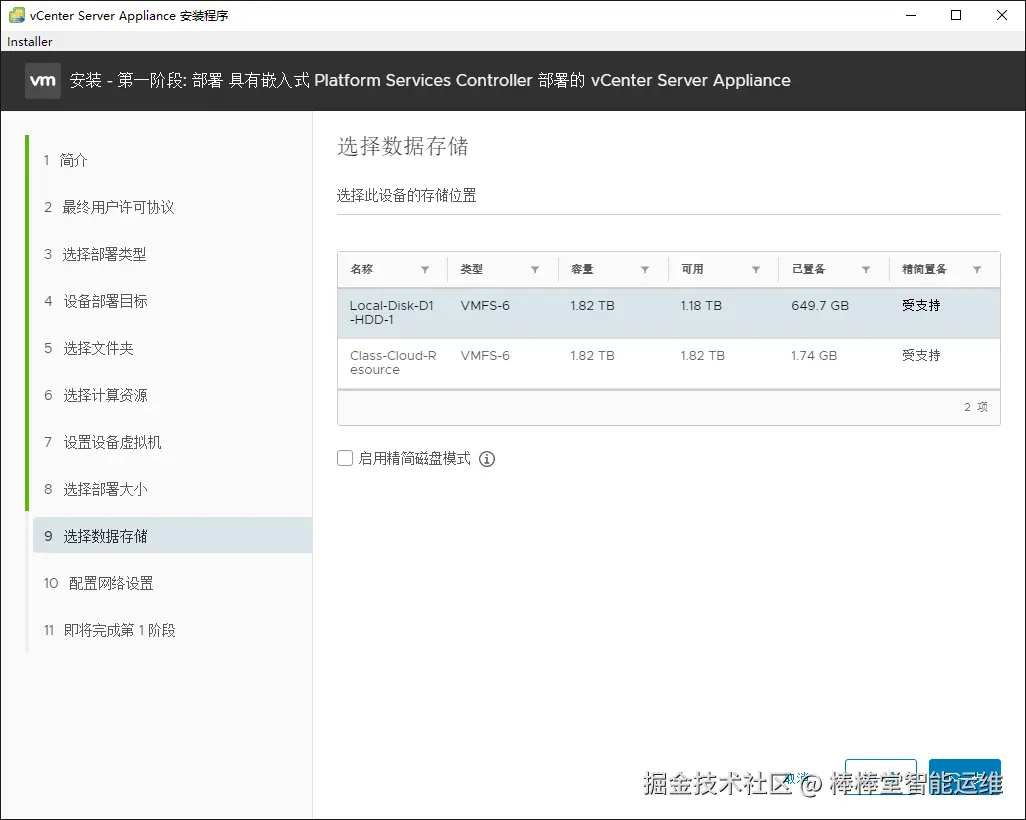Click 1.82 TB capacity of Class-Cloud-Resource
This screenshot has height=820, width=1026.
[592, 356]
